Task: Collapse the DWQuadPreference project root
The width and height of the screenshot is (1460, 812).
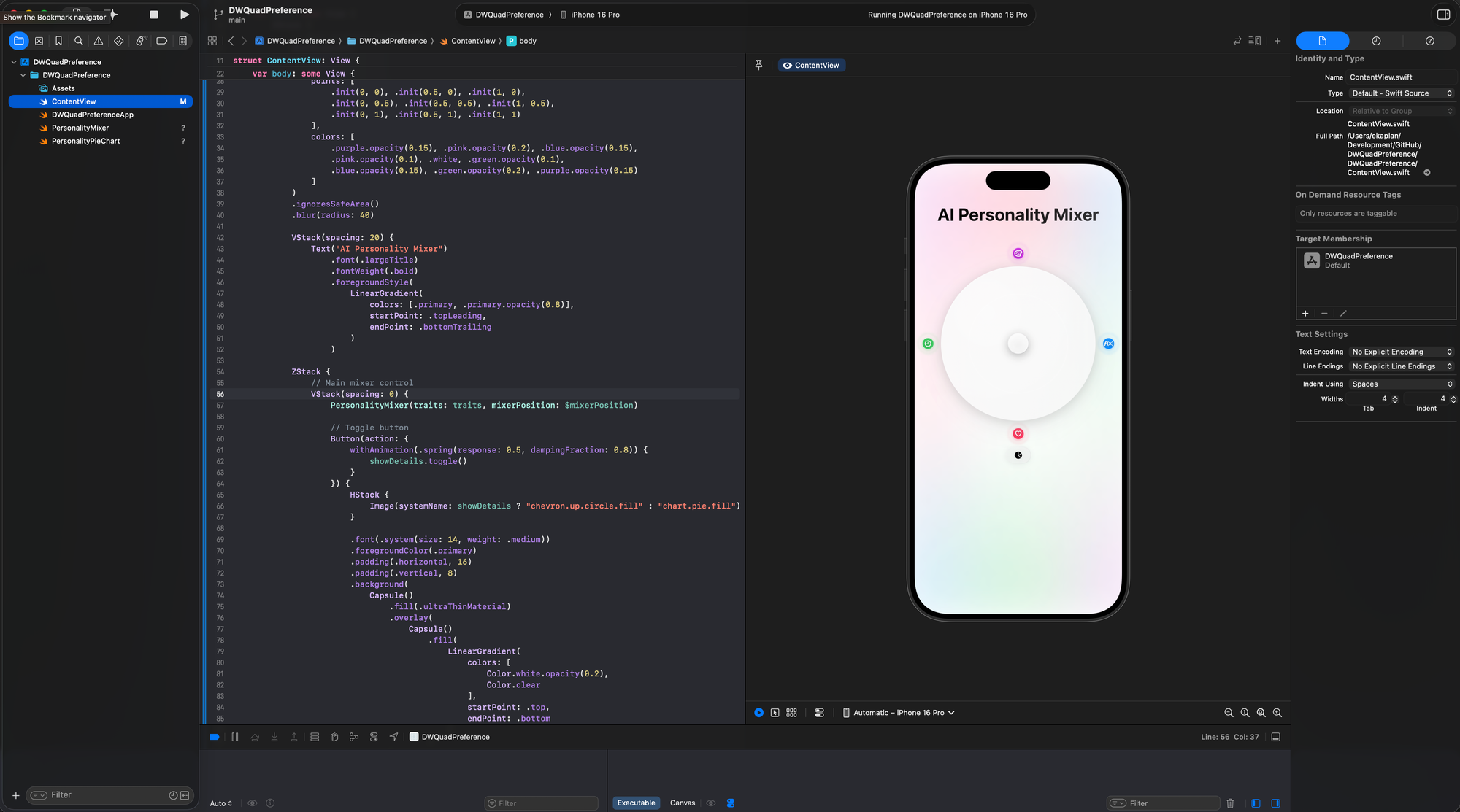Action: (14, 62)
